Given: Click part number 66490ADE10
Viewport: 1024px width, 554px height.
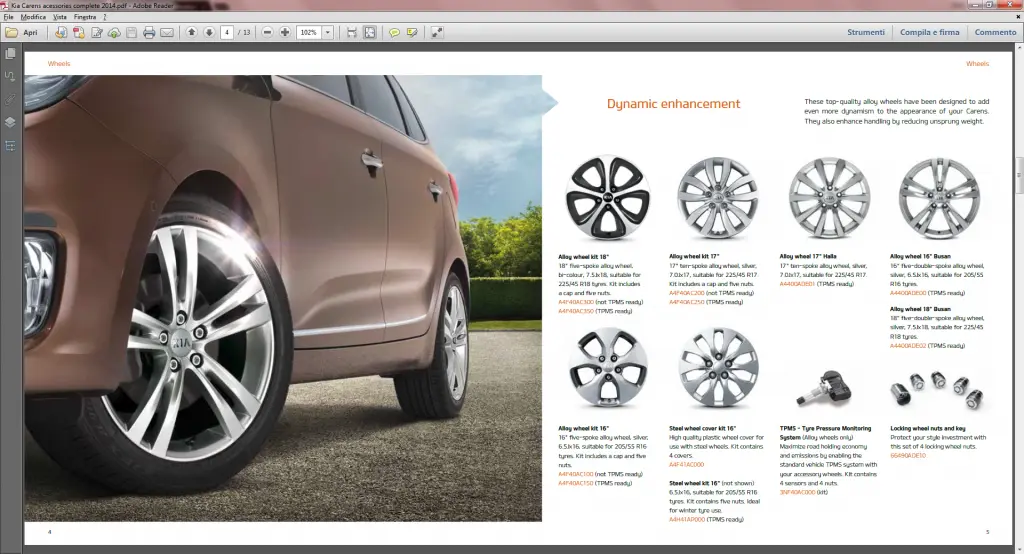Looking at the screenshot, I should point(908,456).
